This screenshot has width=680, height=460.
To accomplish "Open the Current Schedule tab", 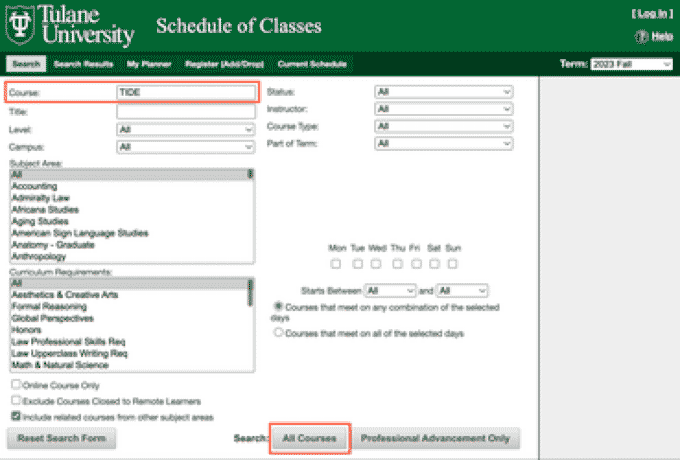I will (x=312, y=64).
